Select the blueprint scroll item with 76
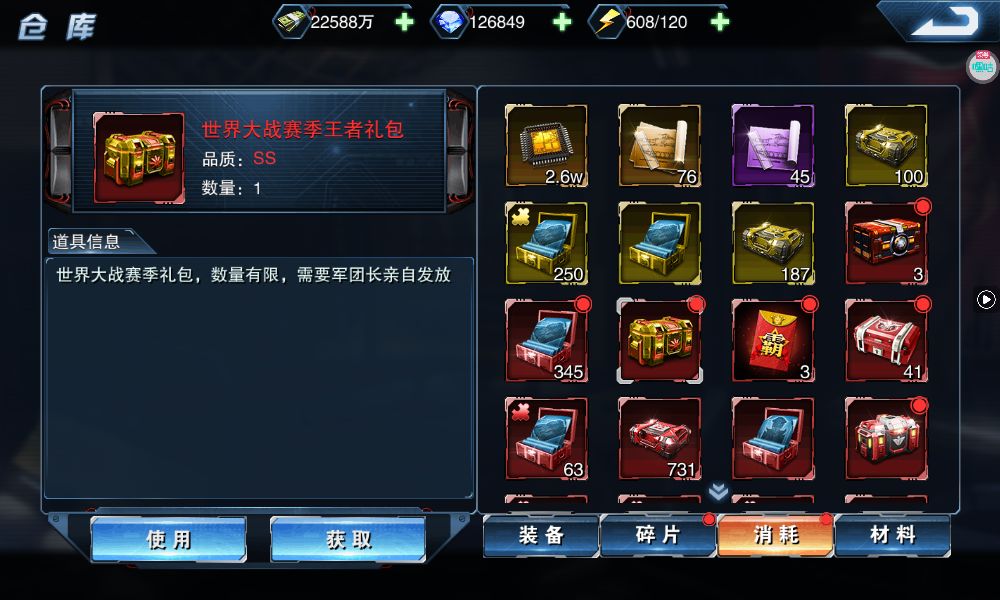Image resolution: width=1000 pixels, height=600 pixels. [659, 145]
